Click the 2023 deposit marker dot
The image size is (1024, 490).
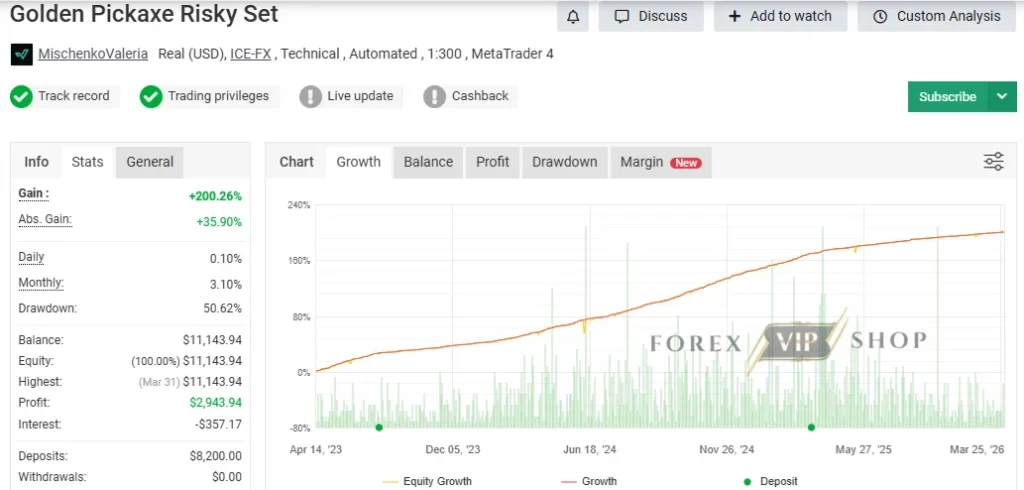click(x=379, y=427)
